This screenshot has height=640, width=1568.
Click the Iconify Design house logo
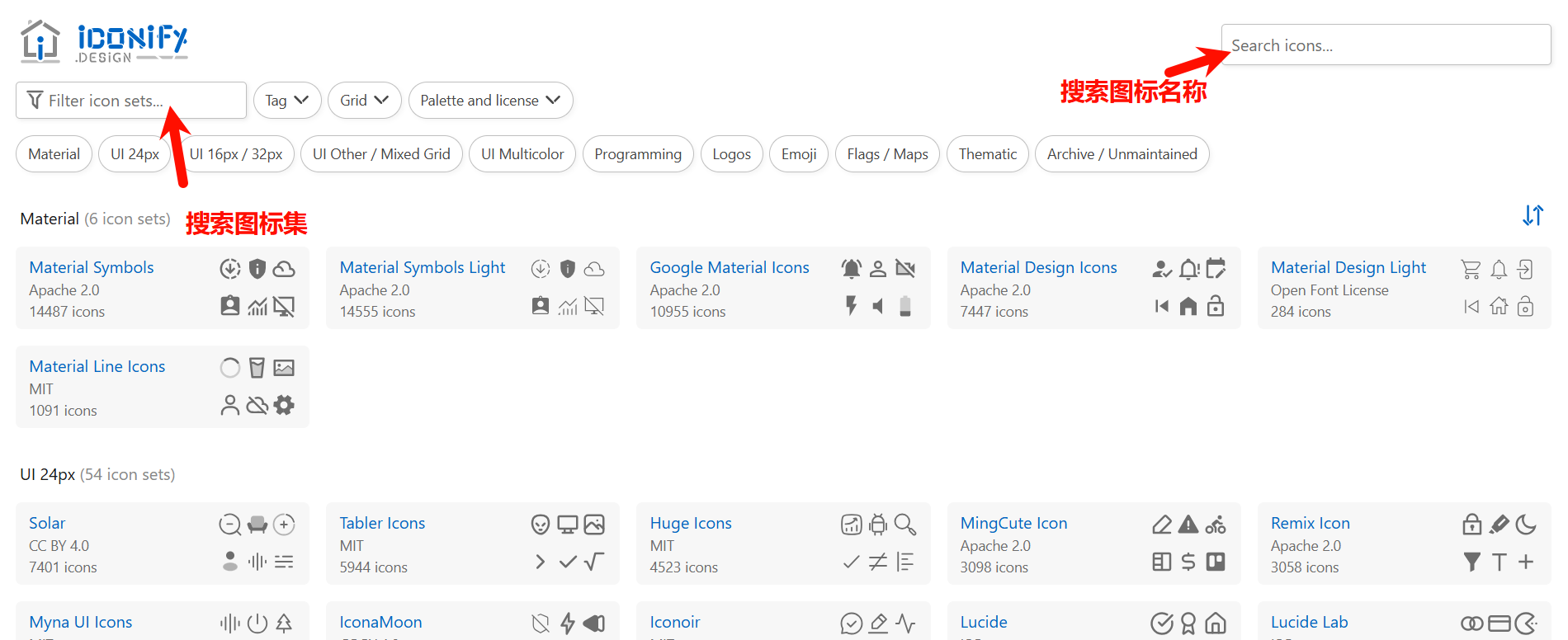click(40, 41)
